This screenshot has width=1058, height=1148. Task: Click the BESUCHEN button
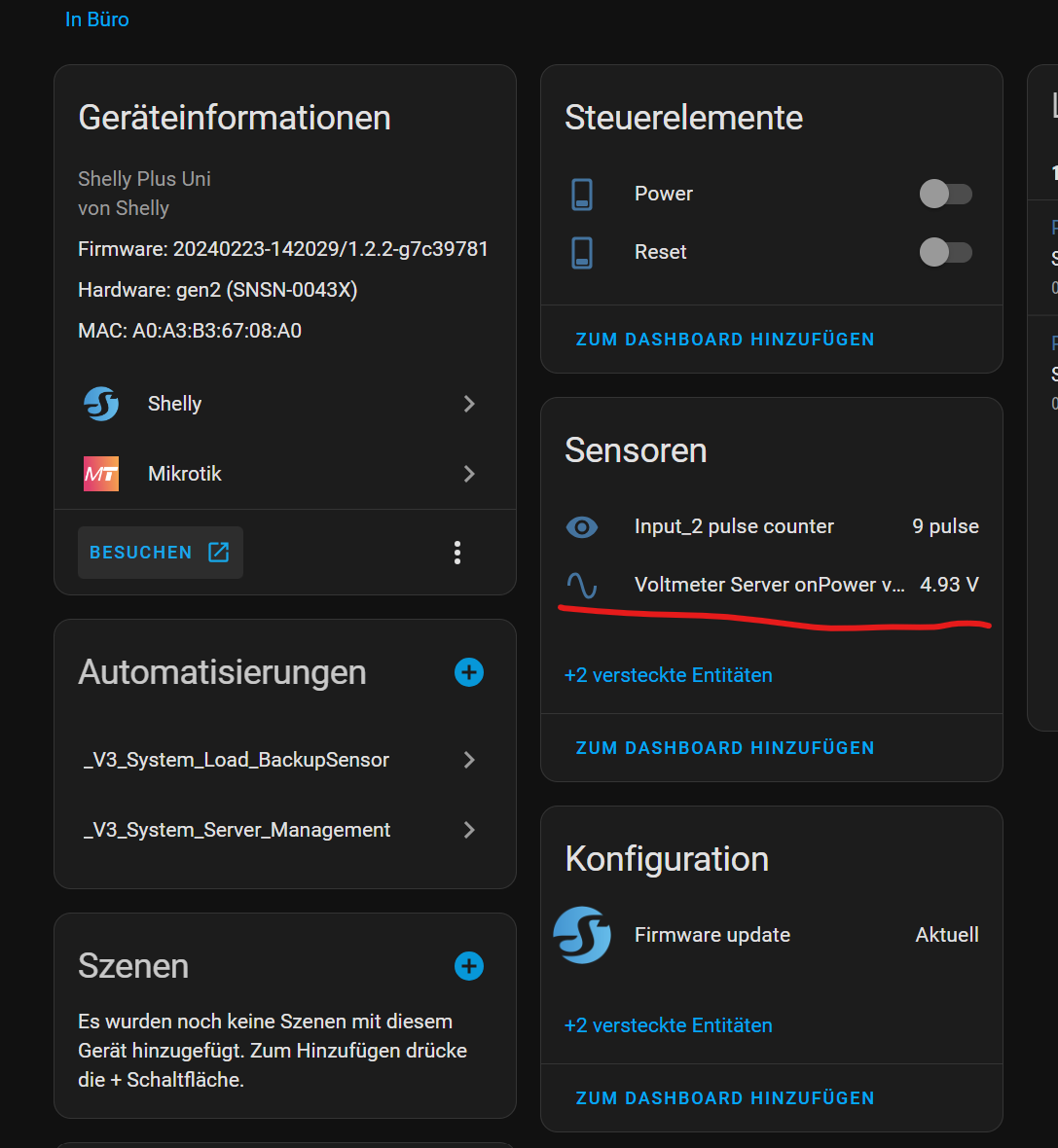[160, 553]
